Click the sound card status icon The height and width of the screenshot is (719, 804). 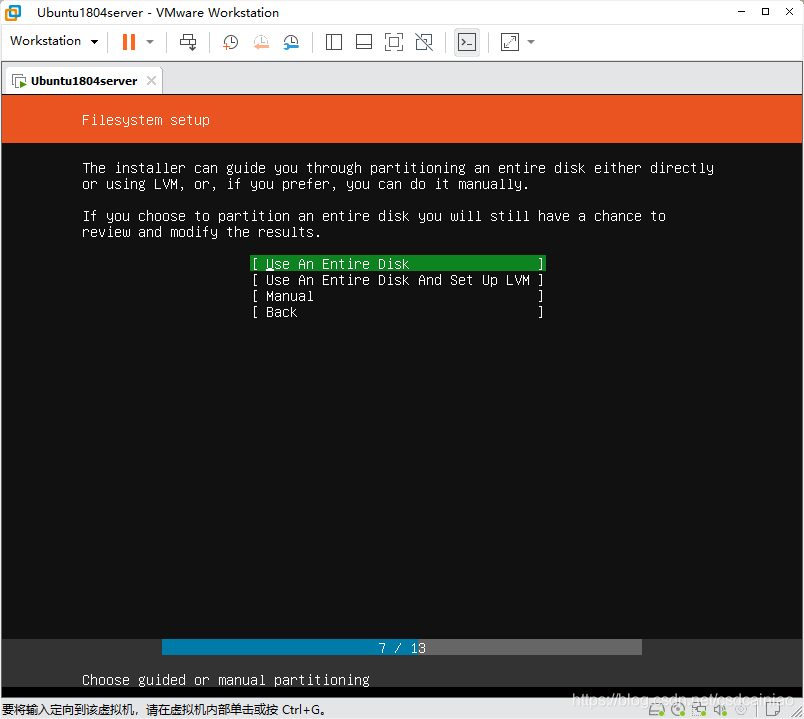point(720,710)
